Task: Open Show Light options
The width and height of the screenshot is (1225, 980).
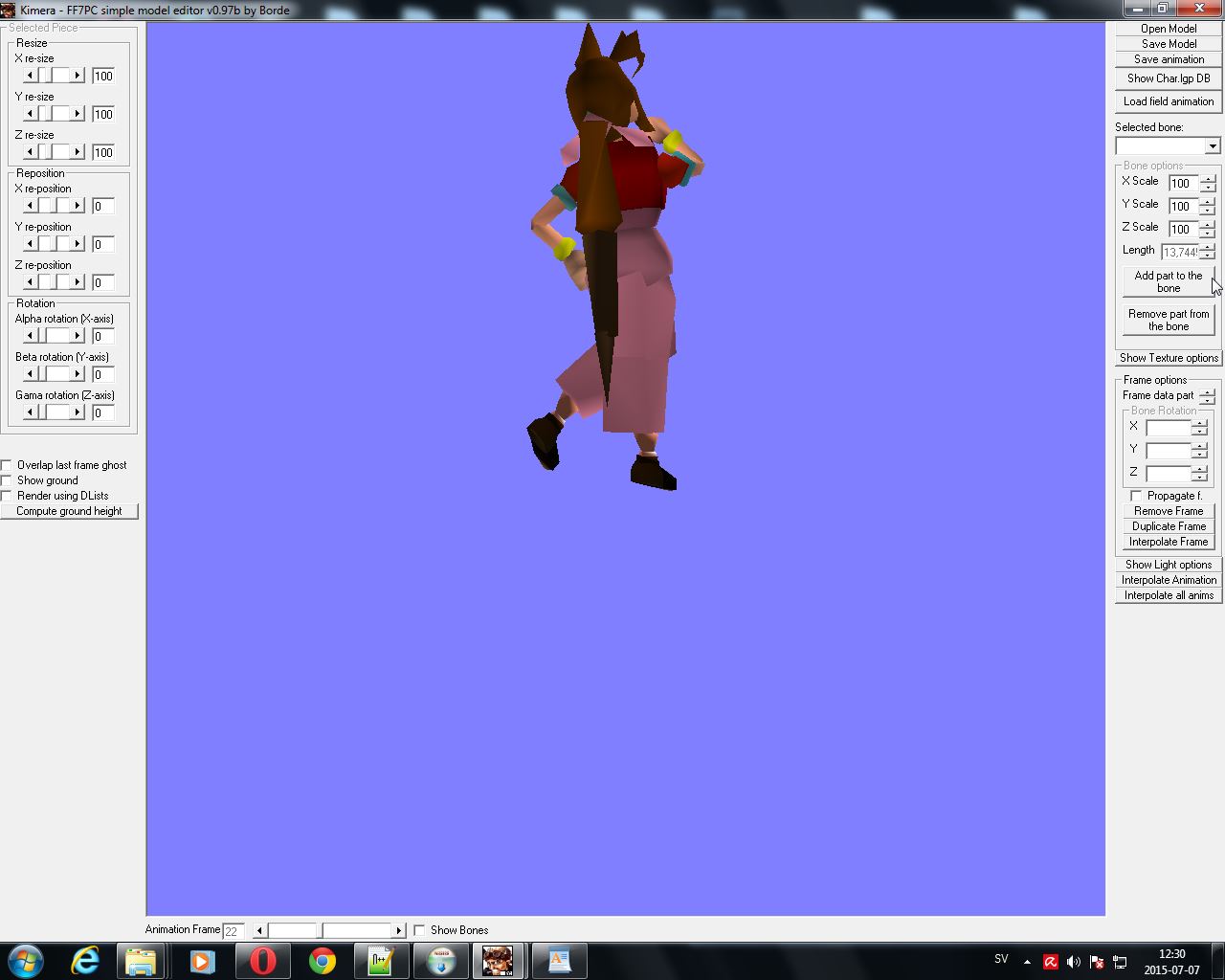Action: [1169, 565]
